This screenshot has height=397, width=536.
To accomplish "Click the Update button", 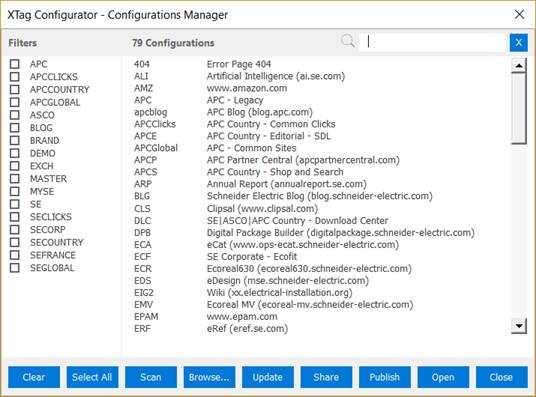I will click(268, 377).
